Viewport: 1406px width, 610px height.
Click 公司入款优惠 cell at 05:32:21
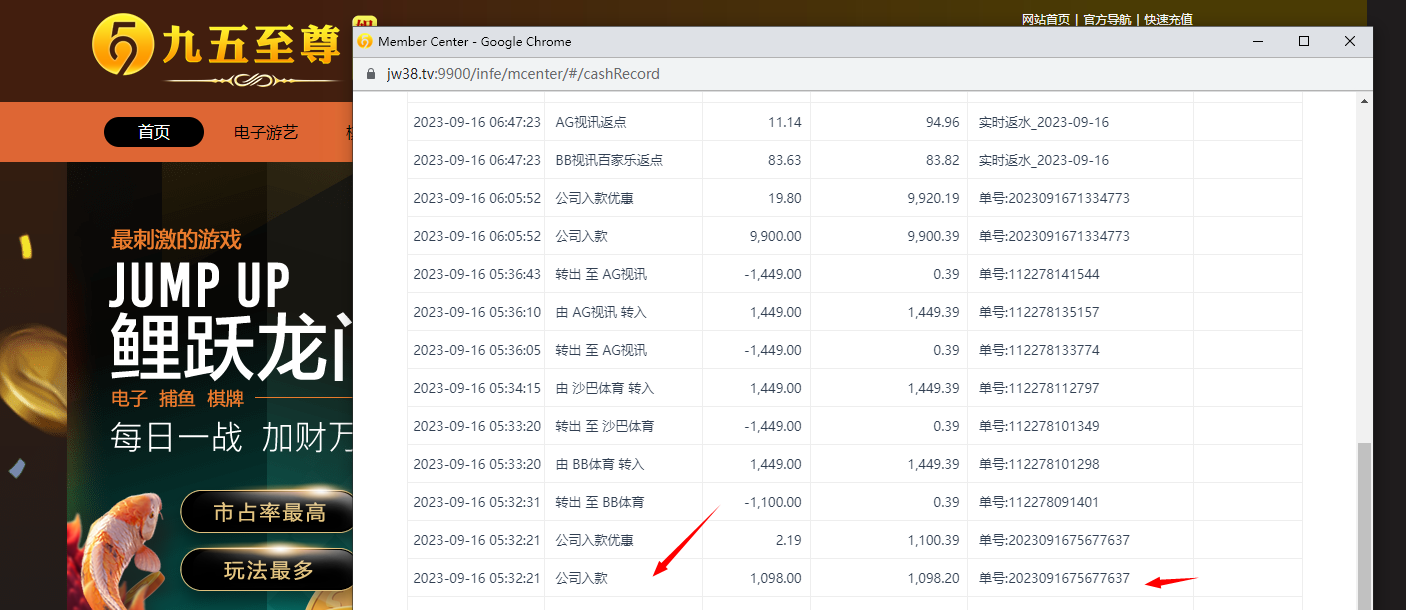[x=623, y=540]
